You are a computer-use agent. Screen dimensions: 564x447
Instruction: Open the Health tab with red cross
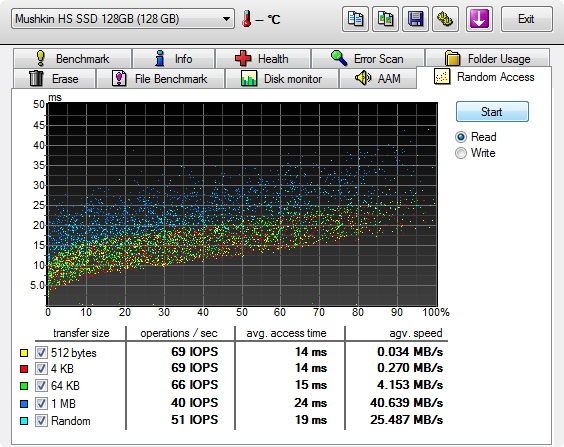[263, 58]
